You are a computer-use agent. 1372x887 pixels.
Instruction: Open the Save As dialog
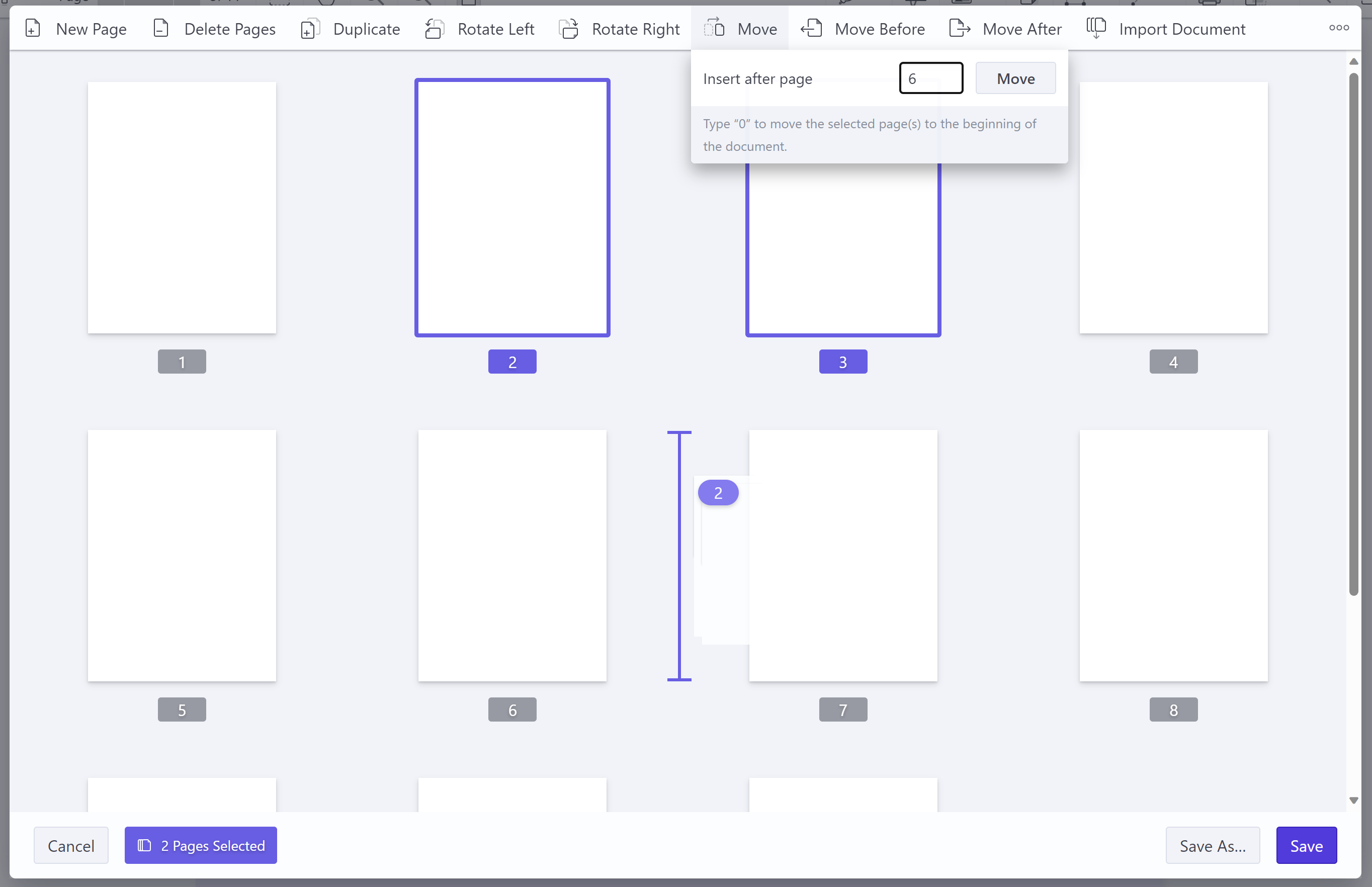[x=1213, y=845]
